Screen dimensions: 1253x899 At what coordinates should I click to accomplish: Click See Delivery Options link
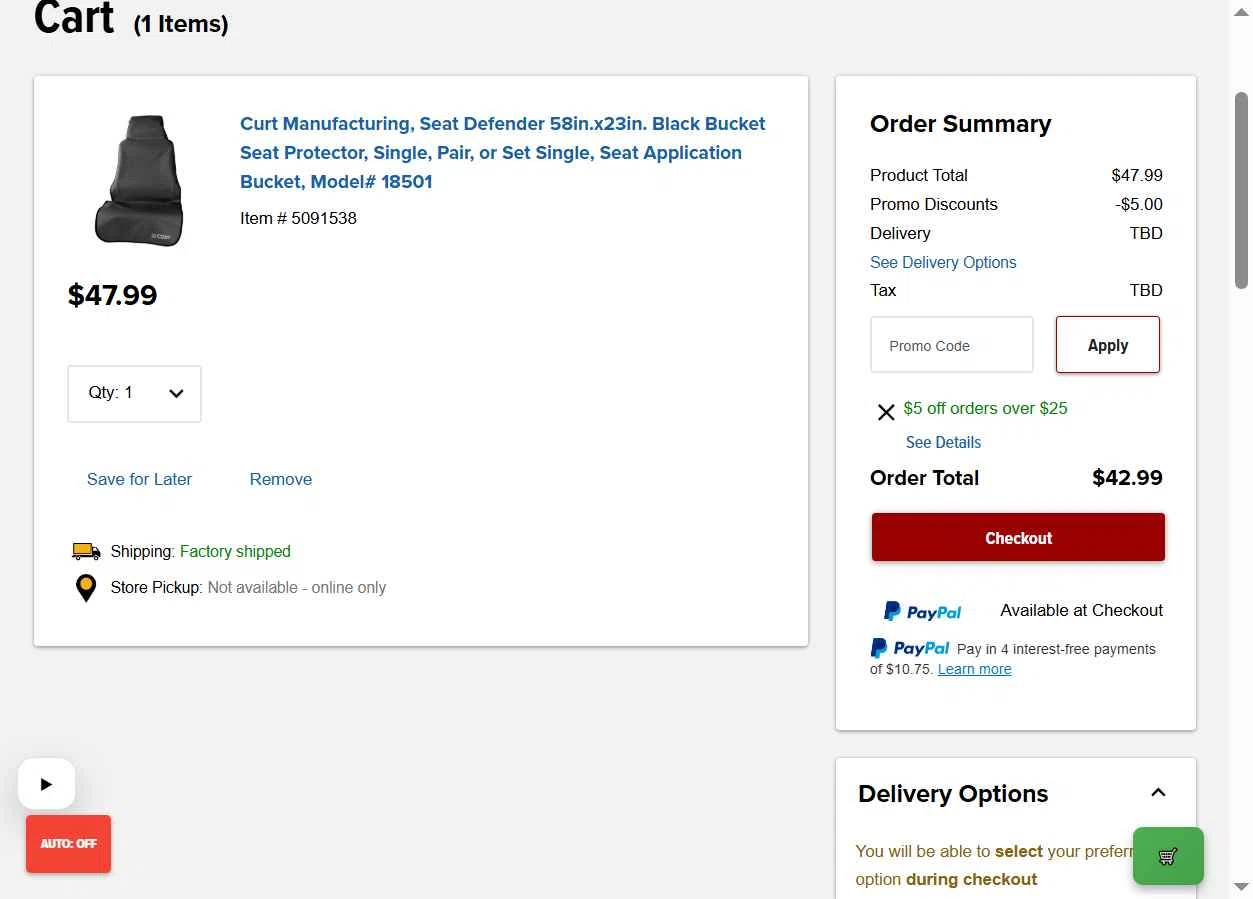[x=943, y=262]
